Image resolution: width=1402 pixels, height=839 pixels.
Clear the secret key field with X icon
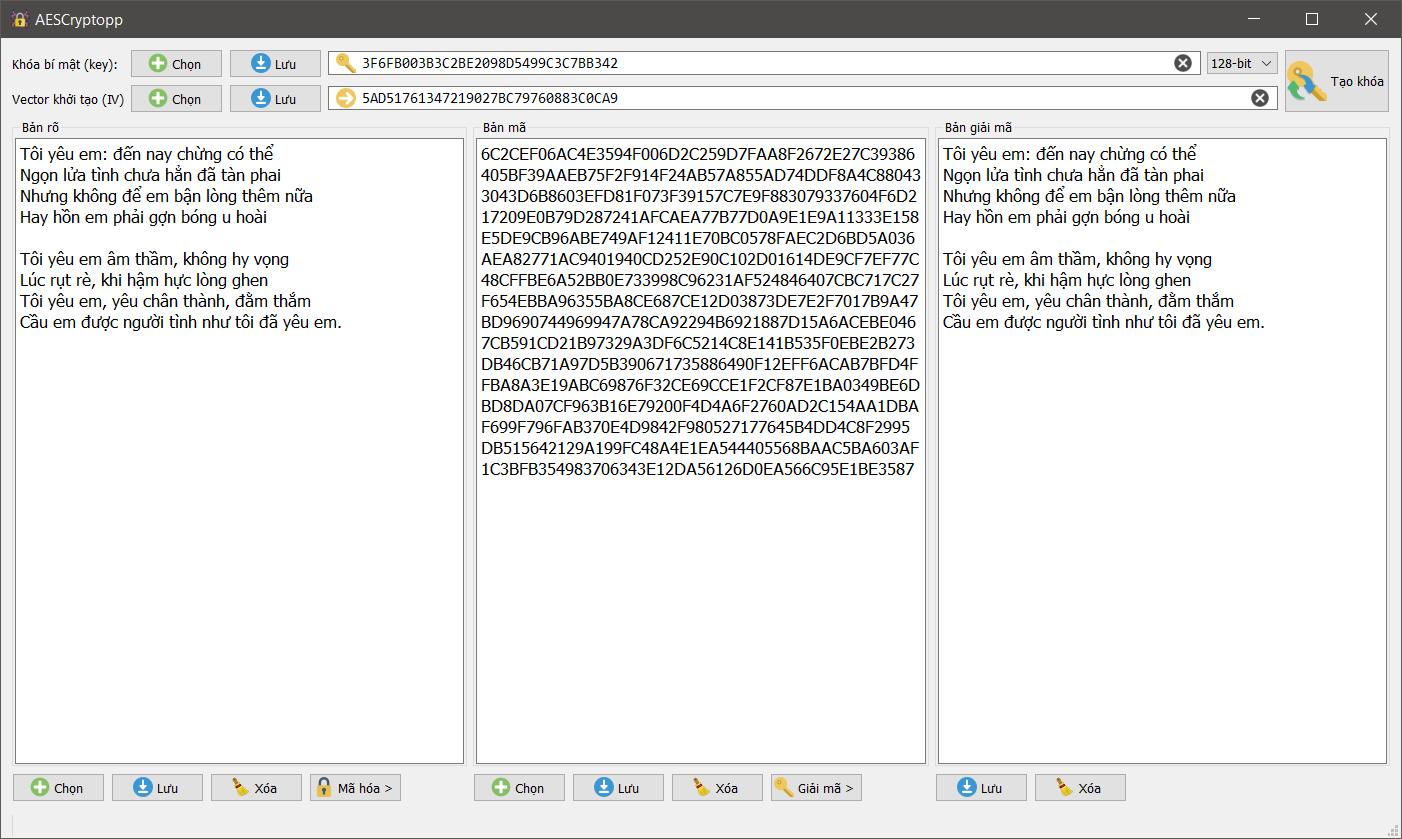(x=1183, y=63)
